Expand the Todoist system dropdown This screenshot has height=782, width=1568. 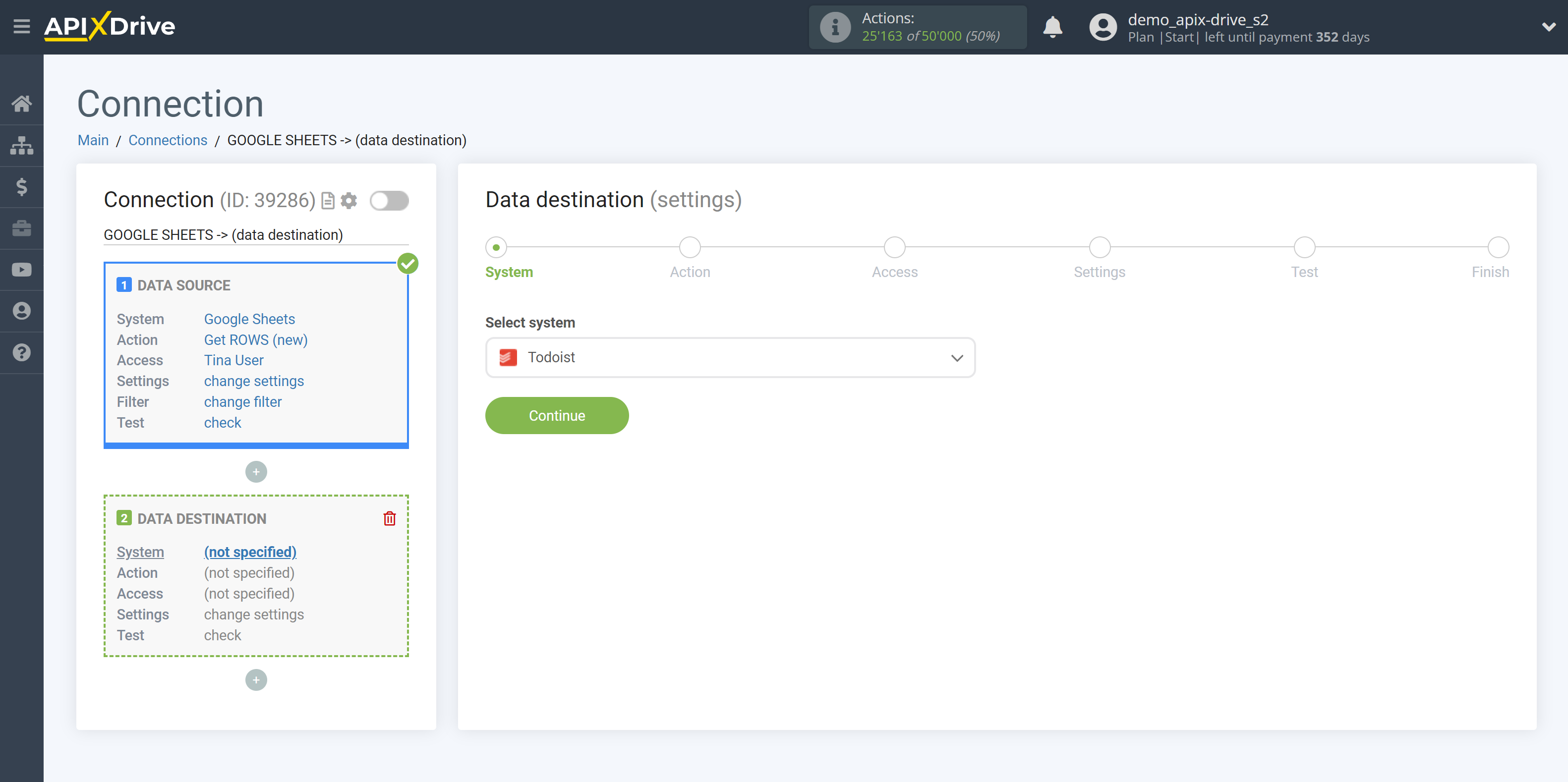pos(956,357)
